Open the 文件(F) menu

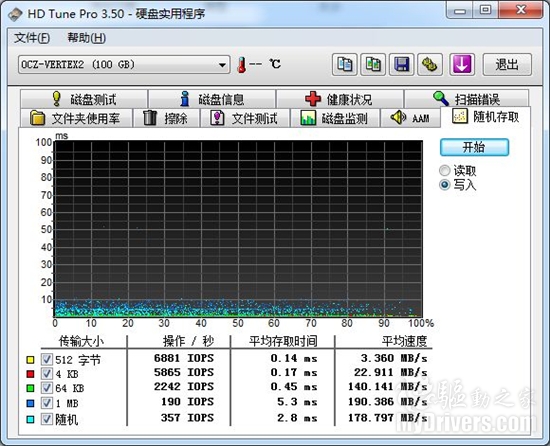[32, 38]
